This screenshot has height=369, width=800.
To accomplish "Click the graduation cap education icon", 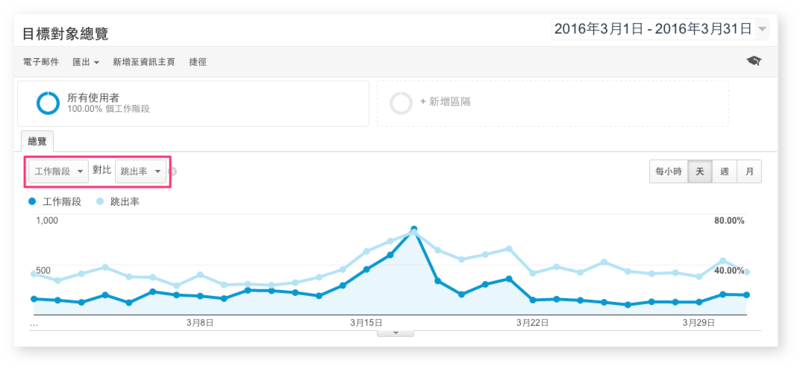I will [754, 61].
